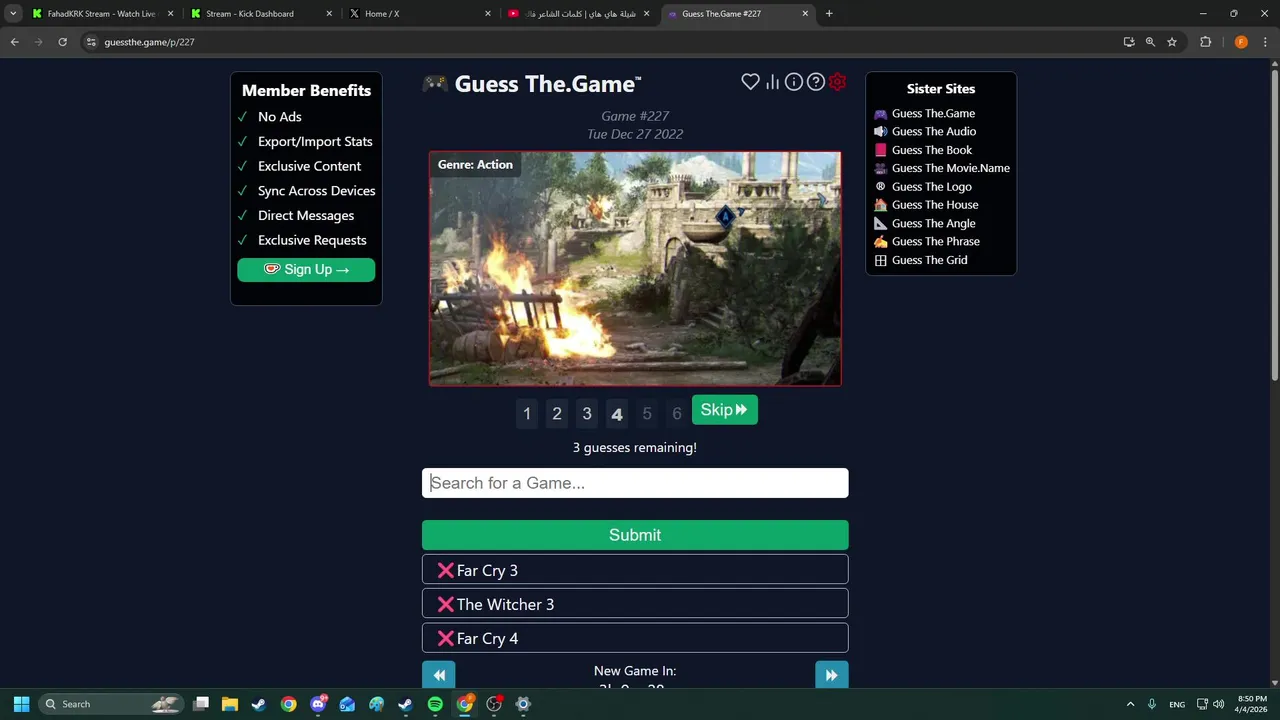The height and width of the screenshot is (720, 1280).
Task: Open Guess The Logo link
Action: 932,186
